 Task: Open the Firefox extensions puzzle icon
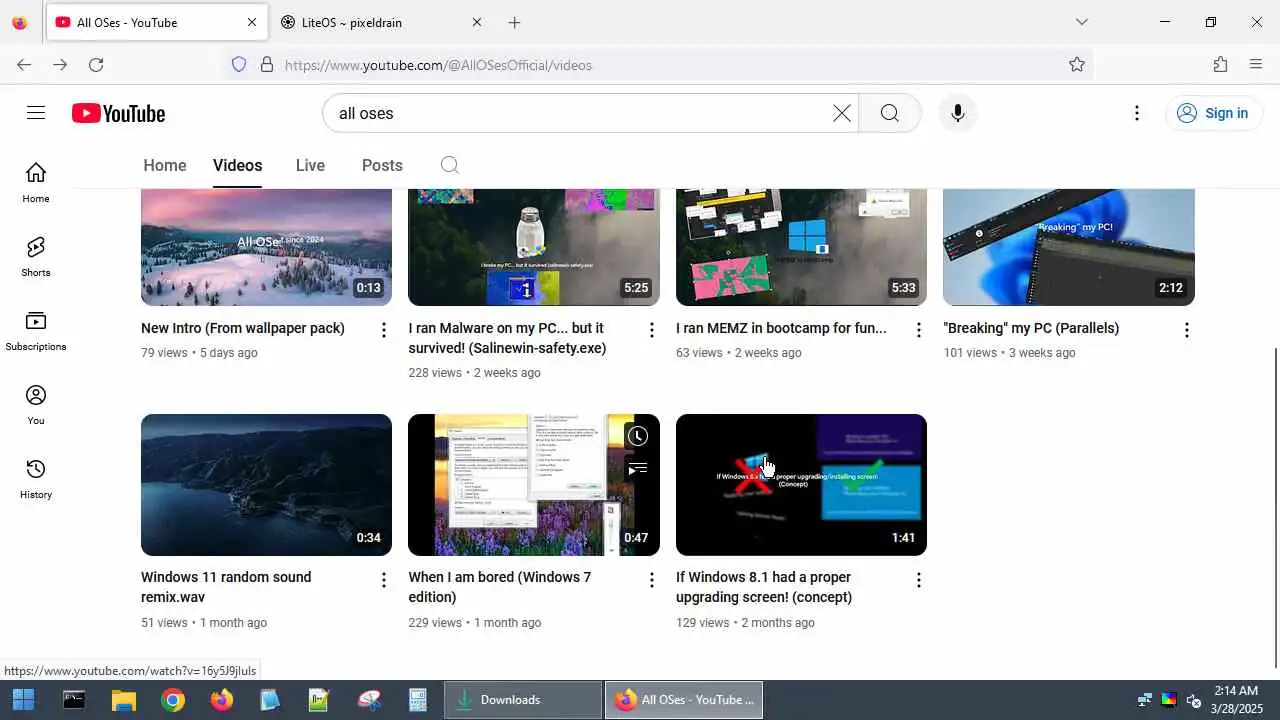1220,65
